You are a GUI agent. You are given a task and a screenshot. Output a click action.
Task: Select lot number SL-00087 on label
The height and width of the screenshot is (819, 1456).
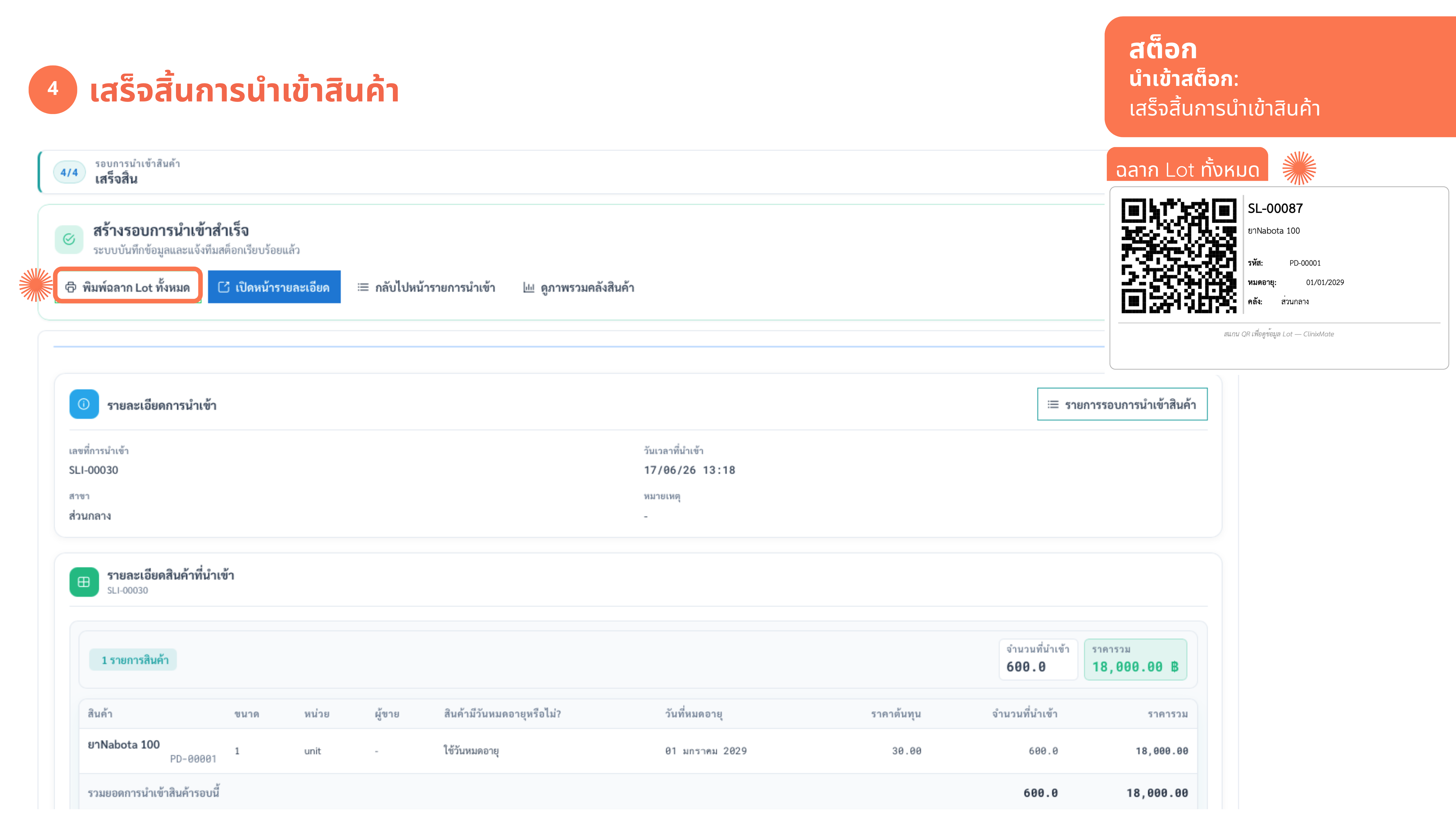point(1275,208)
